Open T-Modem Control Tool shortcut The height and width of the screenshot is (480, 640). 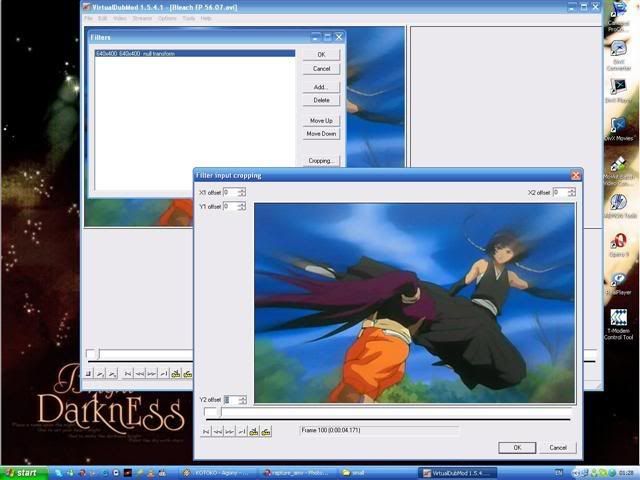tap(619, 325)
